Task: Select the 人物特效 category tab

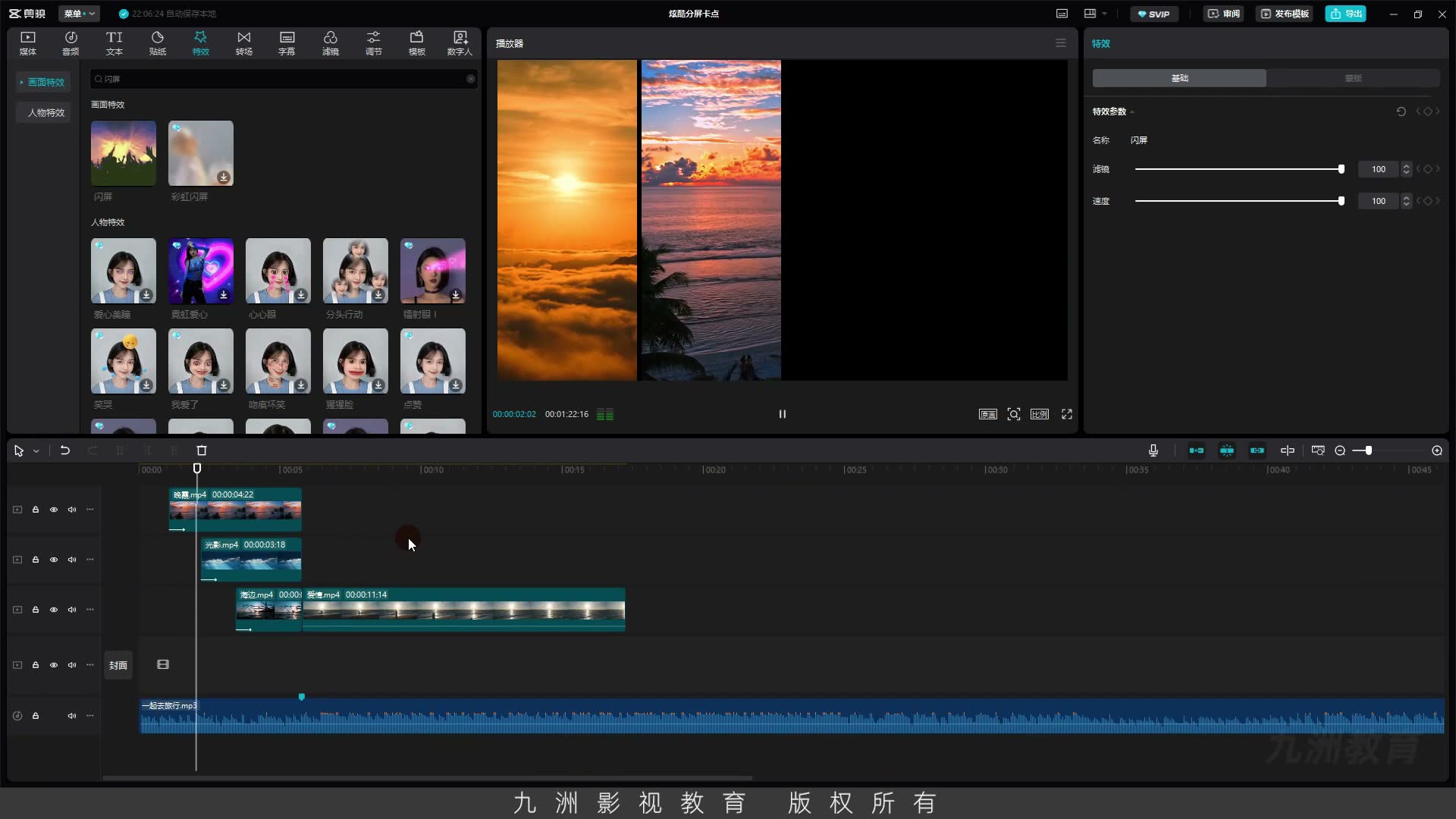Action: pyautogui.click(x=44, y=112)
